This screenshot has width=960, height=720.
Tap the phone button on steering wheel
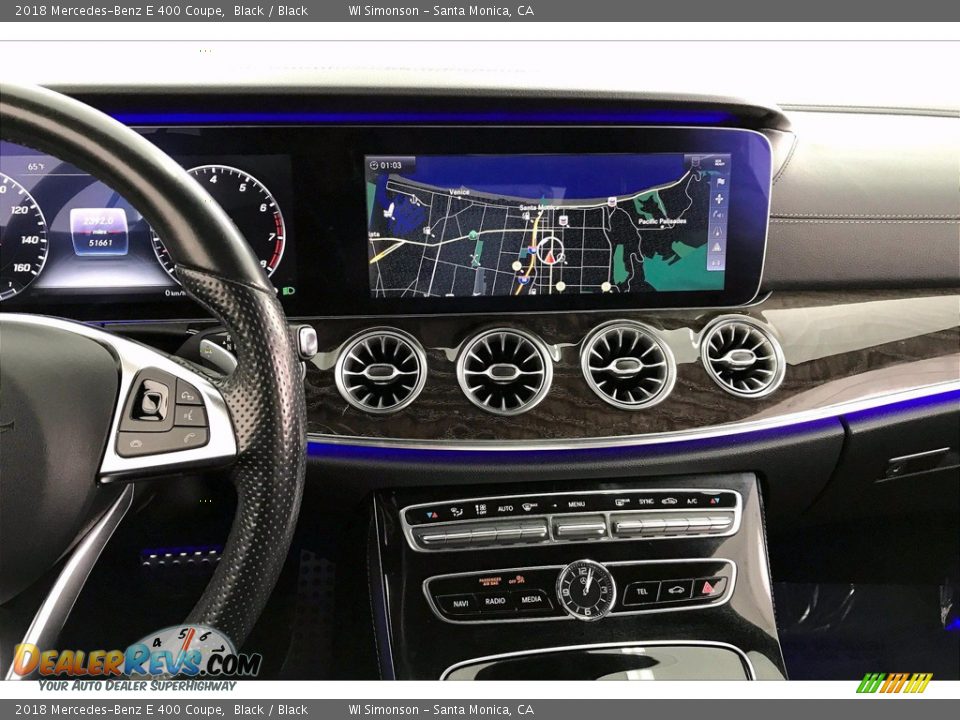tap(191, 438)
